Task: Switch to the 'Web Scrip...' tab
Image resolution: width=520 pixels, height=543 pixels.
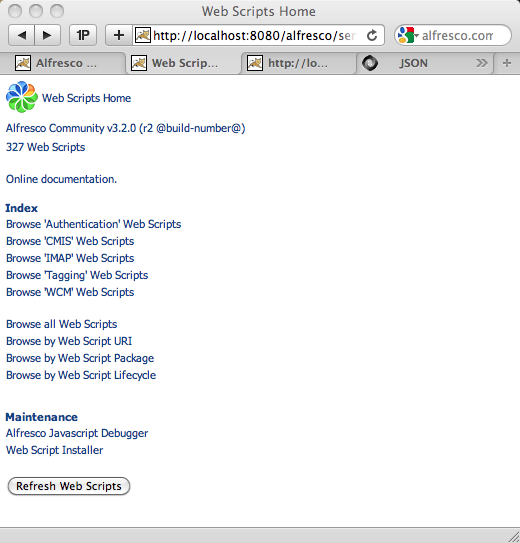Action: pos(183,63)
